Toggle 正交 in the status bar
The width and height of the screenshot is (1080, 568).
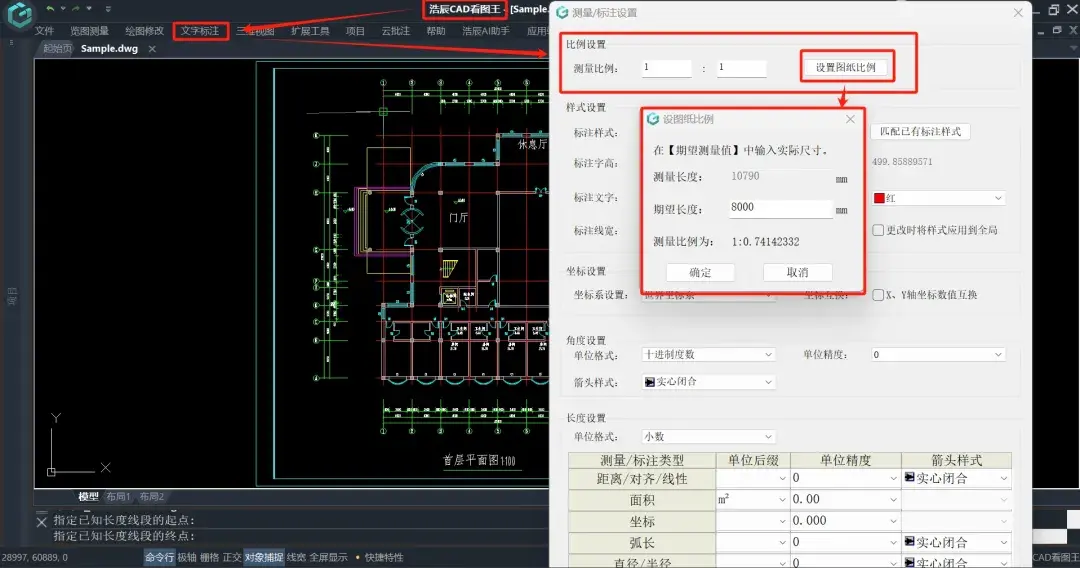[x=232, y=557]
